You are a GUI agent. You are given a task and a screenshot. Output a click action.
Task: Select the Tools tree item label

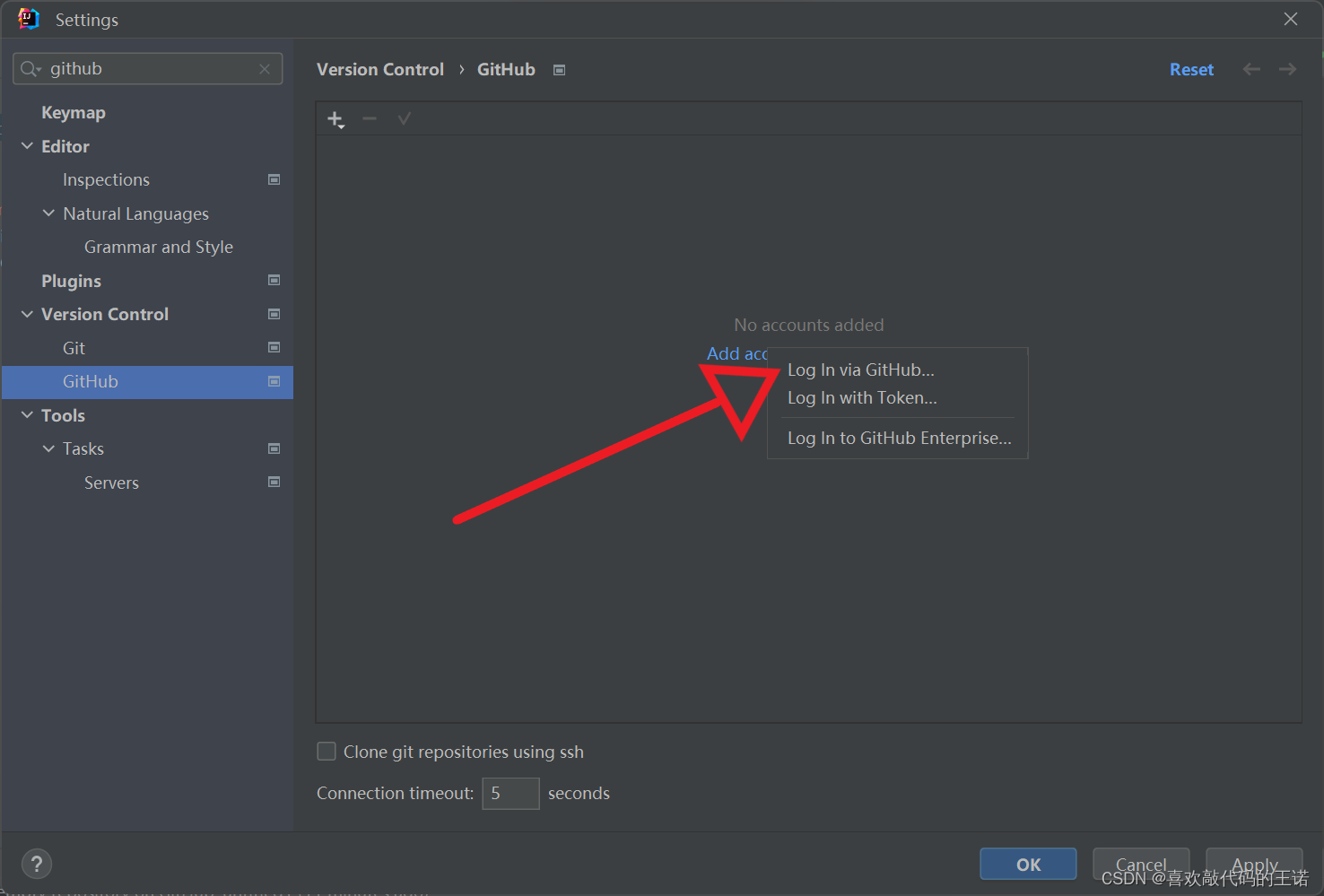pyautogui.click(x=63, y=415)
